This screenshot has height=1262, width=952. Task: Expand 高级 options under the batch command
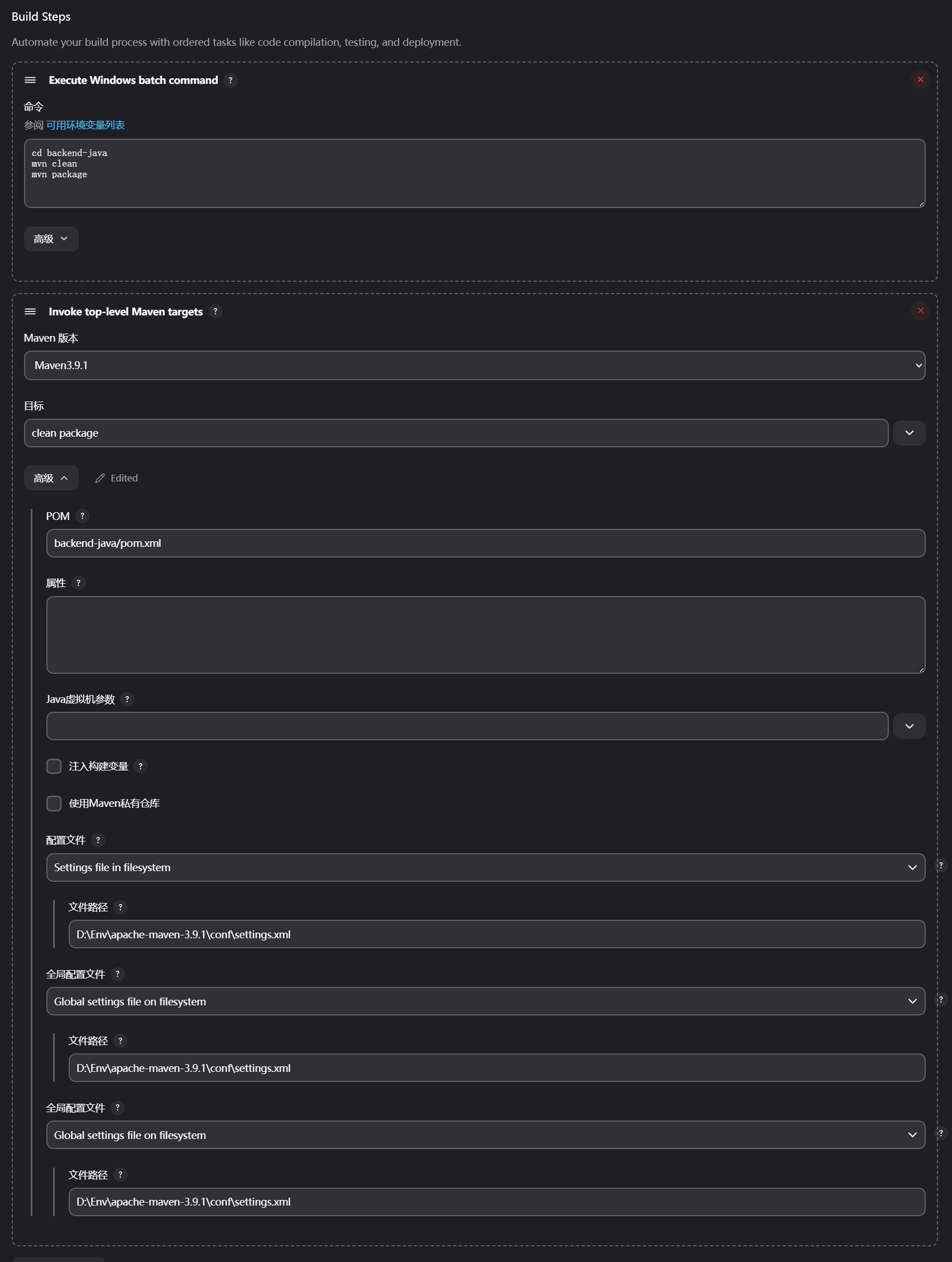51,239
